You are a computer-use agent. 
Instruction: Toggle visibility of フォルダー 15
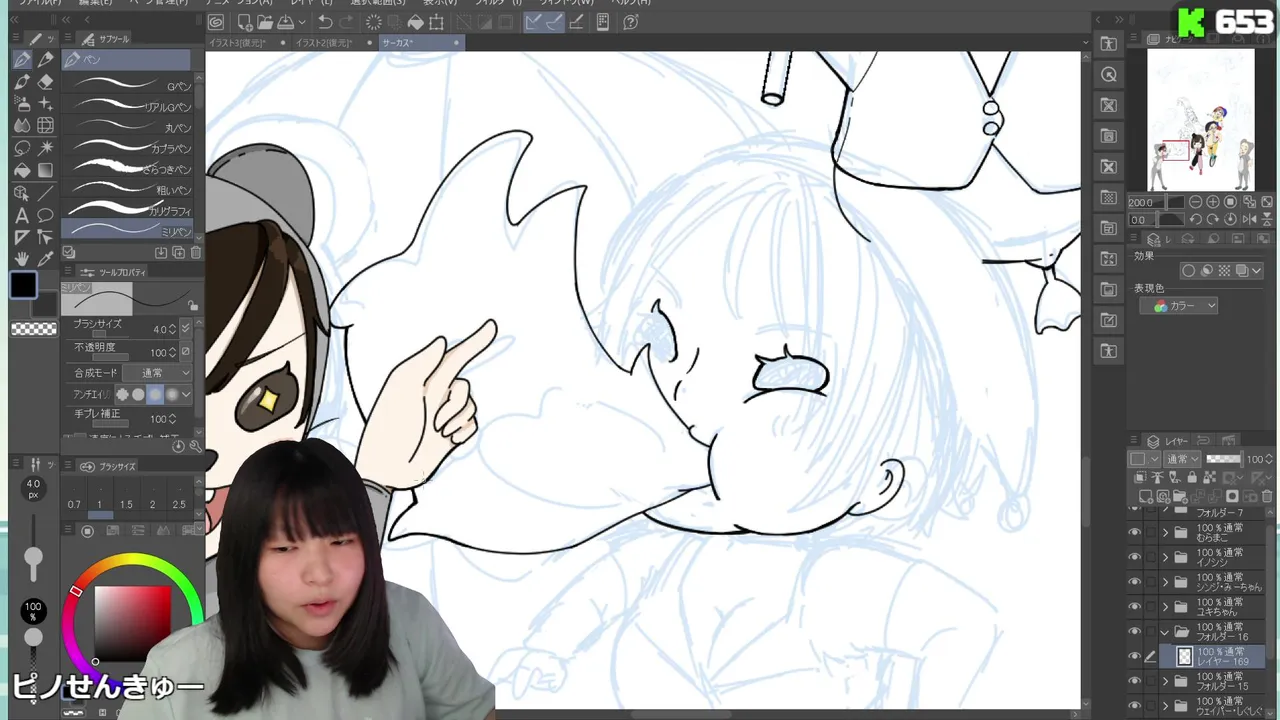pyautogui.click(x=1134, y=680)
